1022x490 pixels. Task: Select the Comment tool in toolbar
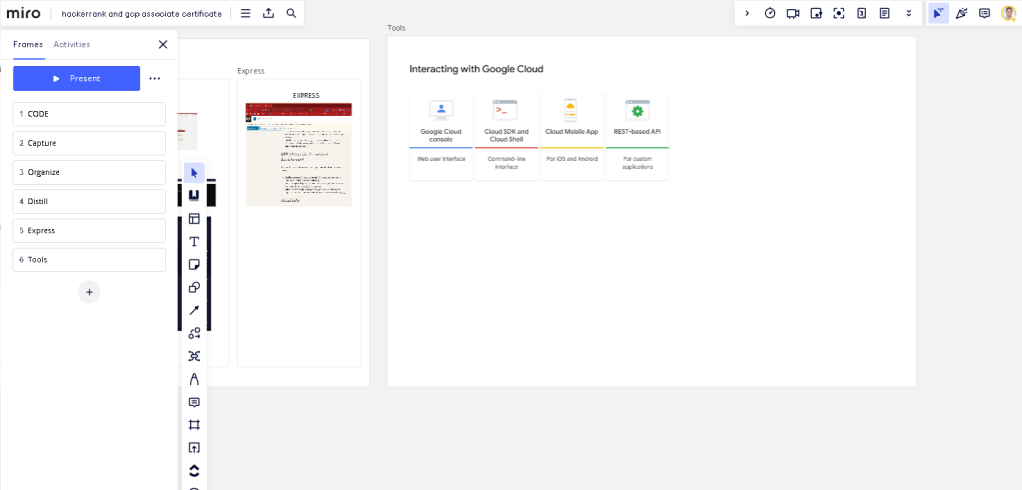tap(194, 402)
